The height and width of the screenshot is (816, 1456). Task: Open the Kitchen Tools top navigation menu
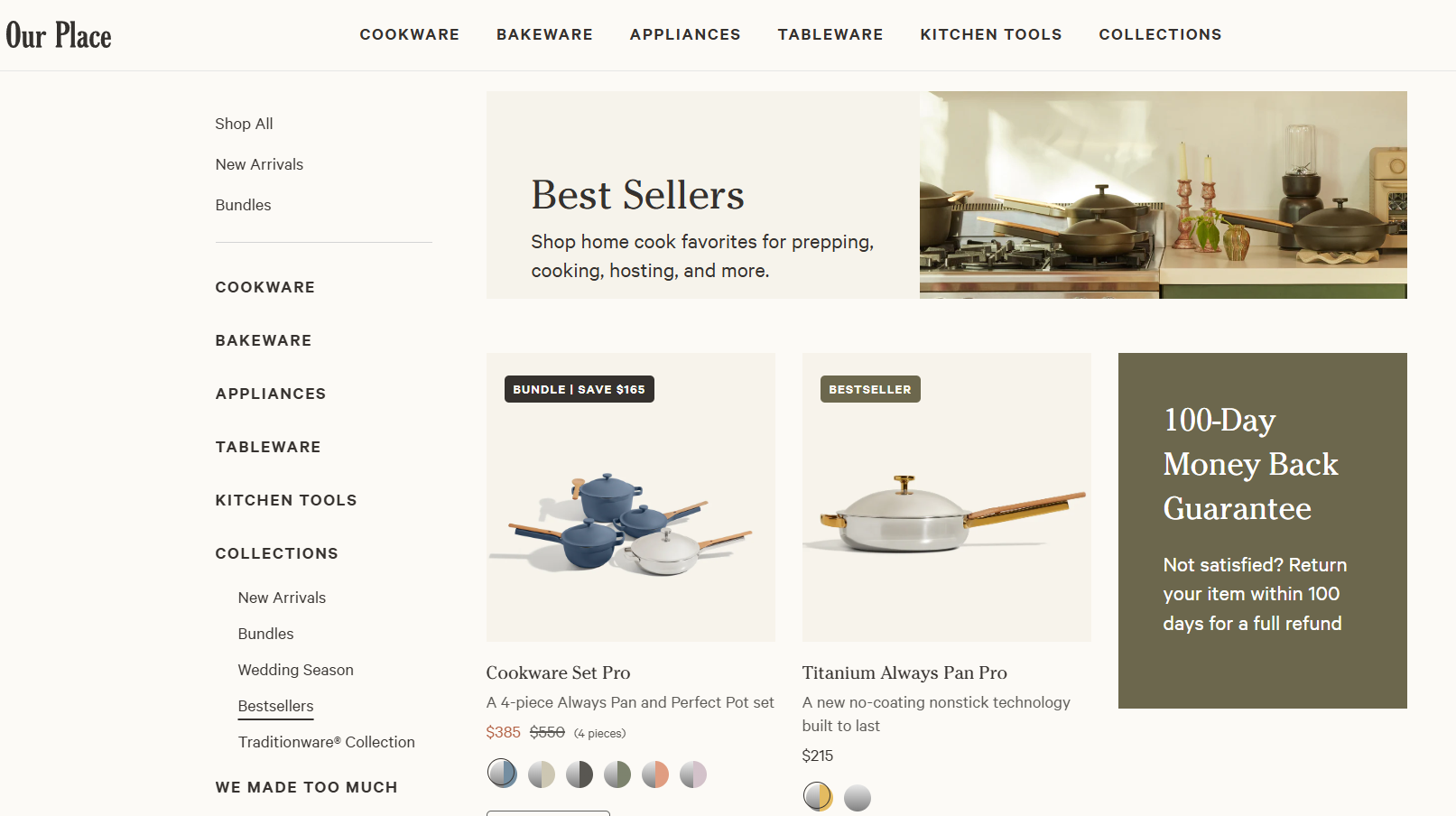click(991, 34)
